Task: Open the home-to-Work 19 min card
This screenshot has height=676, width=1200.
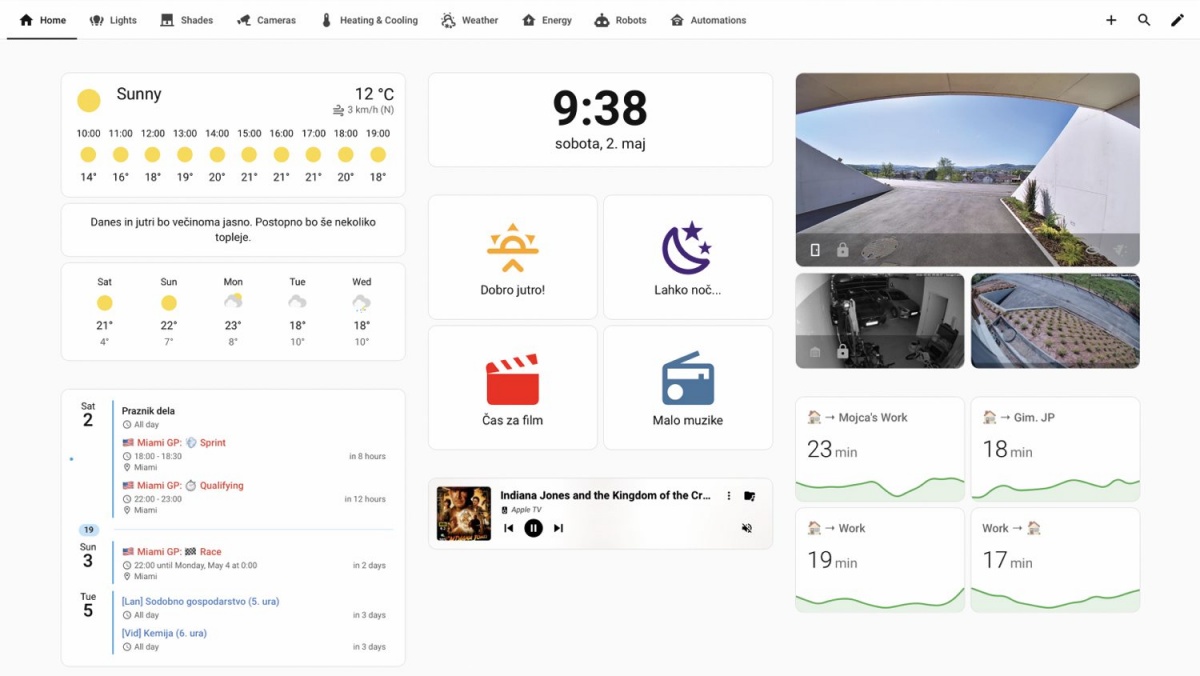Action: point(880,560)
